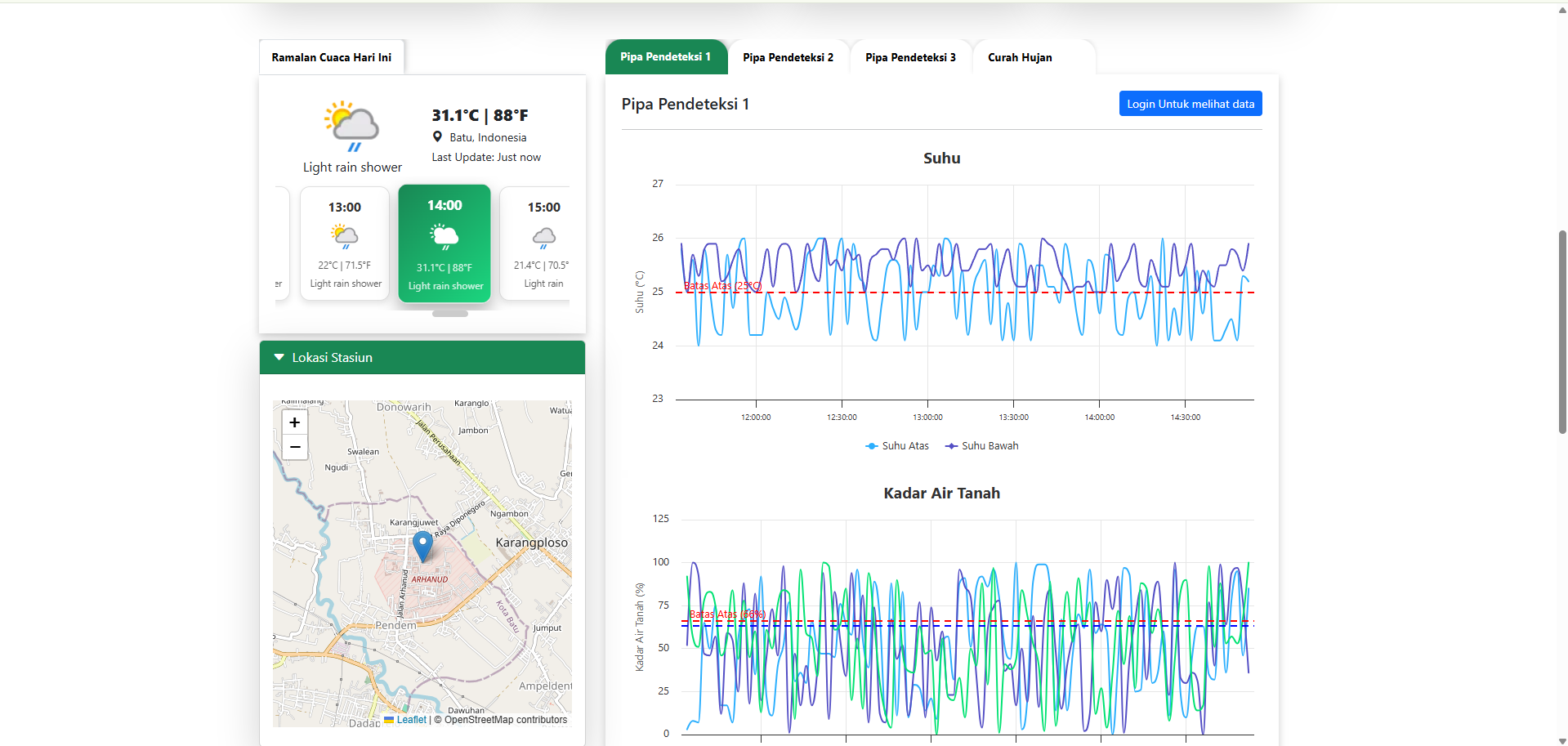Click the current weather light rain icon
1568x746 pixels.
click(x=352, y=126)
